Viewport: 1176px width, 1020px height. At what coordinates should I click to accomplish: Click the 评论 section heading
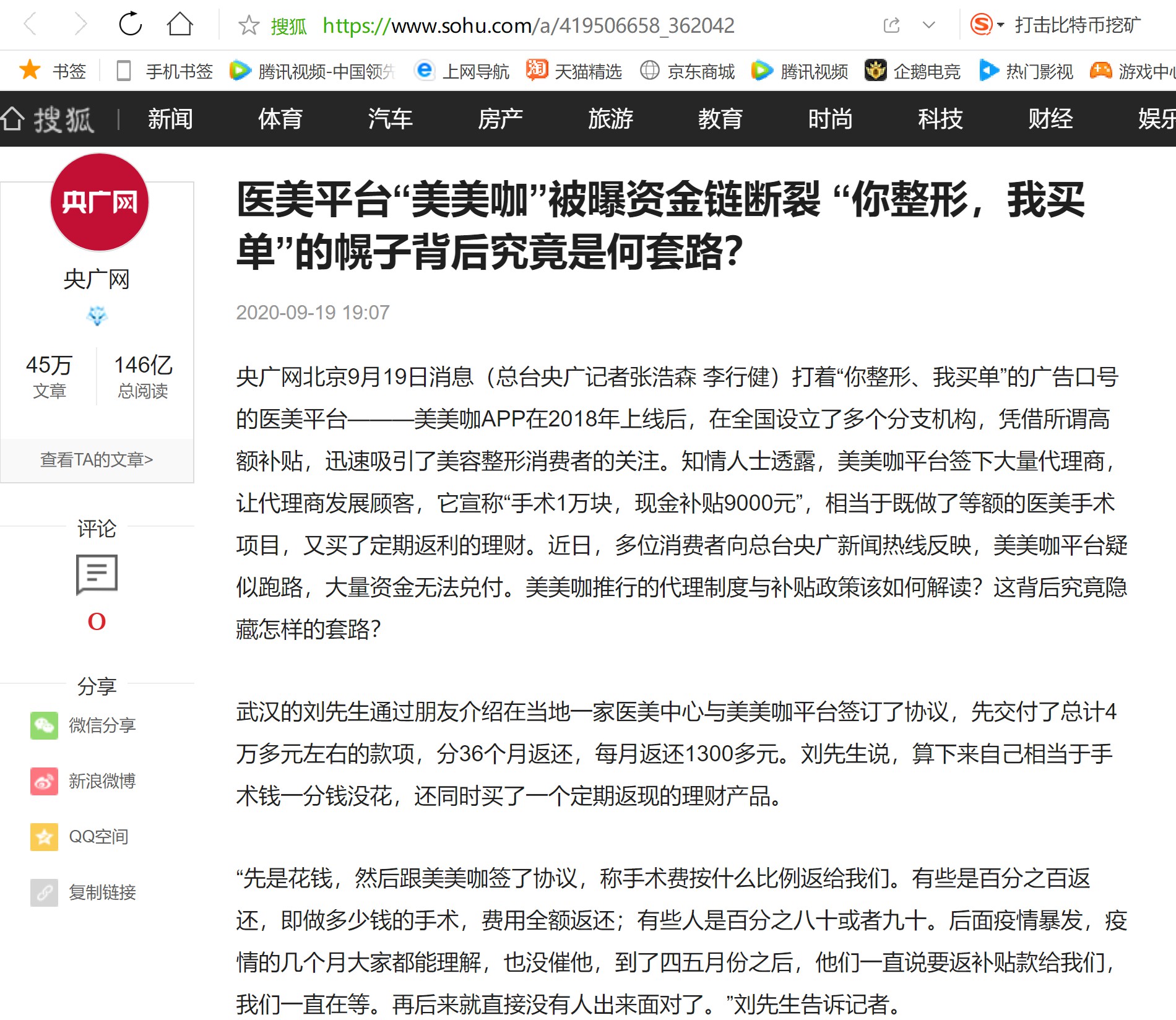(x=97, y=529)
